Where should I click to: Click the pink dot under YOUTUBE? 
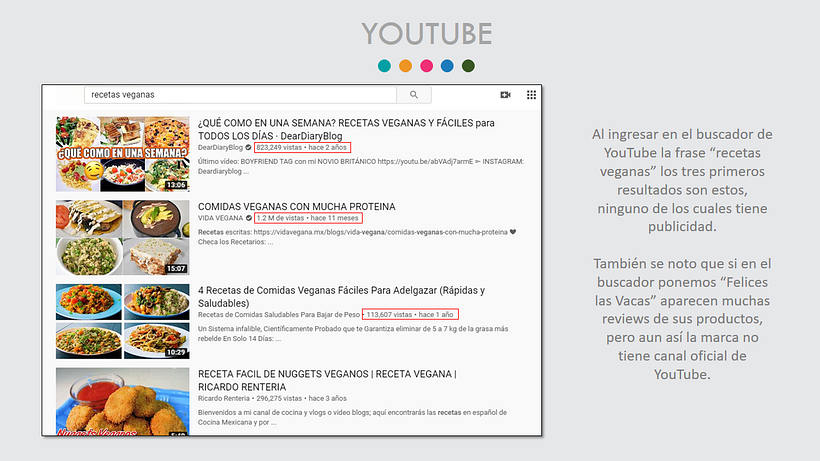pyautogui.click(x=427, y=66)
